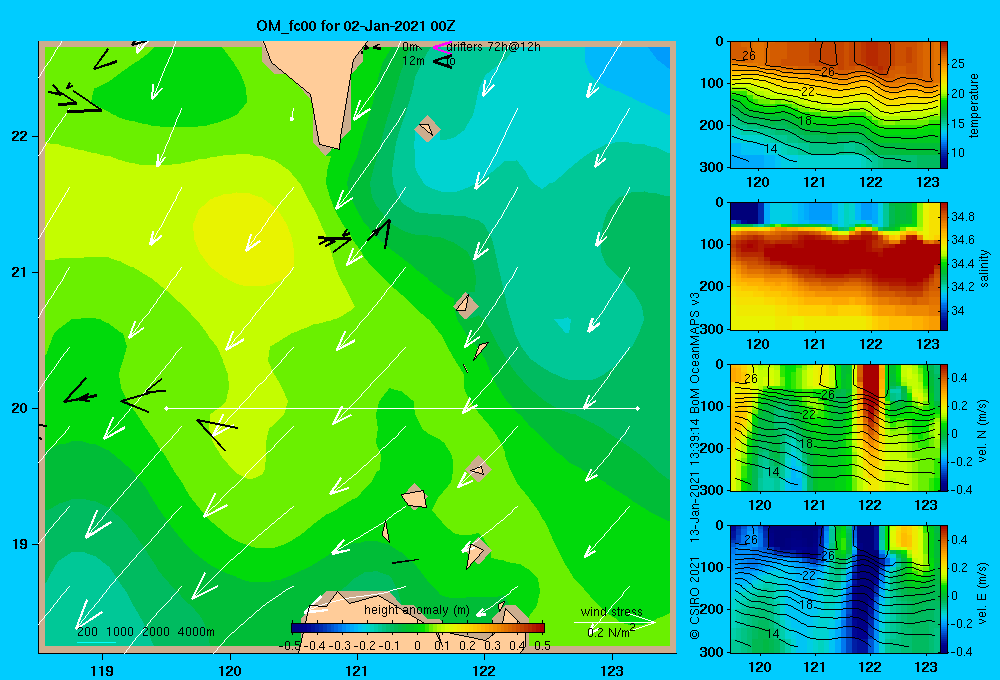Screen dimensions: 1000x680
Task: Click the '200 1000 2000 4000m' depth legend
Action: tap(146, 632)
